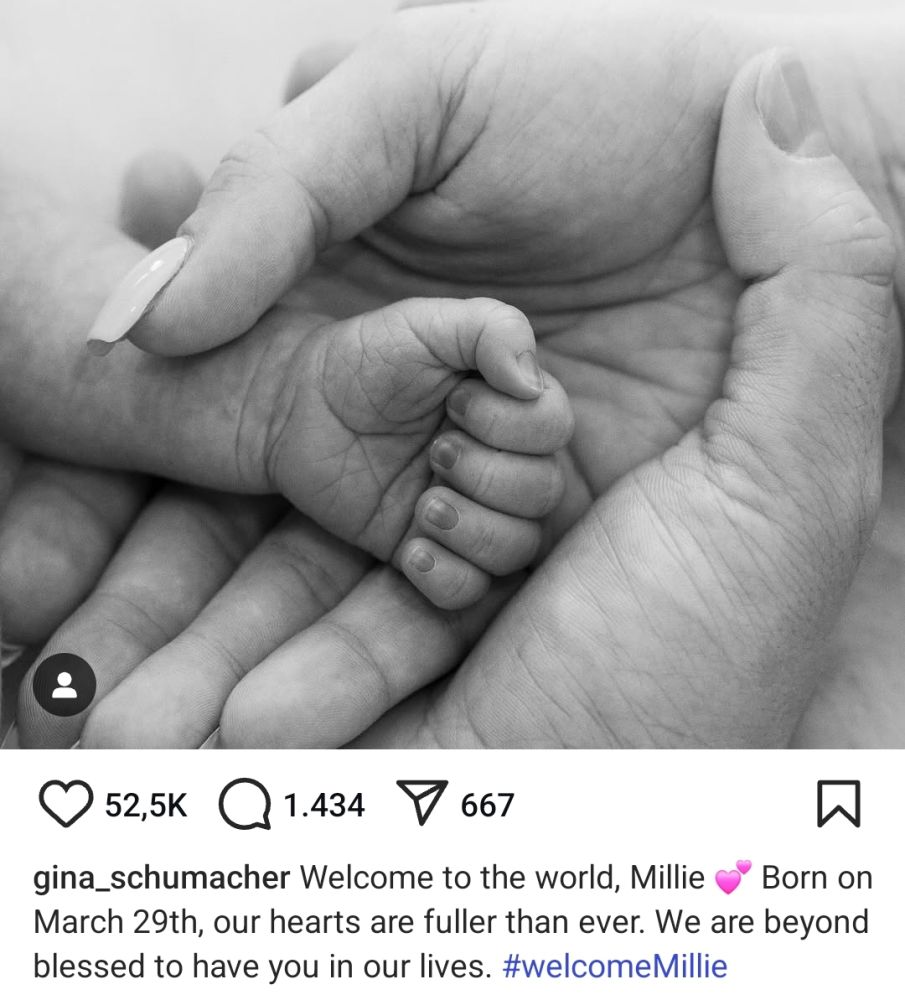The width and height of the screenshot is (905, 1000).
Task: Click "Born on" at the end of the first caption line
Action: pyautogui.click(x=817, y=878)
